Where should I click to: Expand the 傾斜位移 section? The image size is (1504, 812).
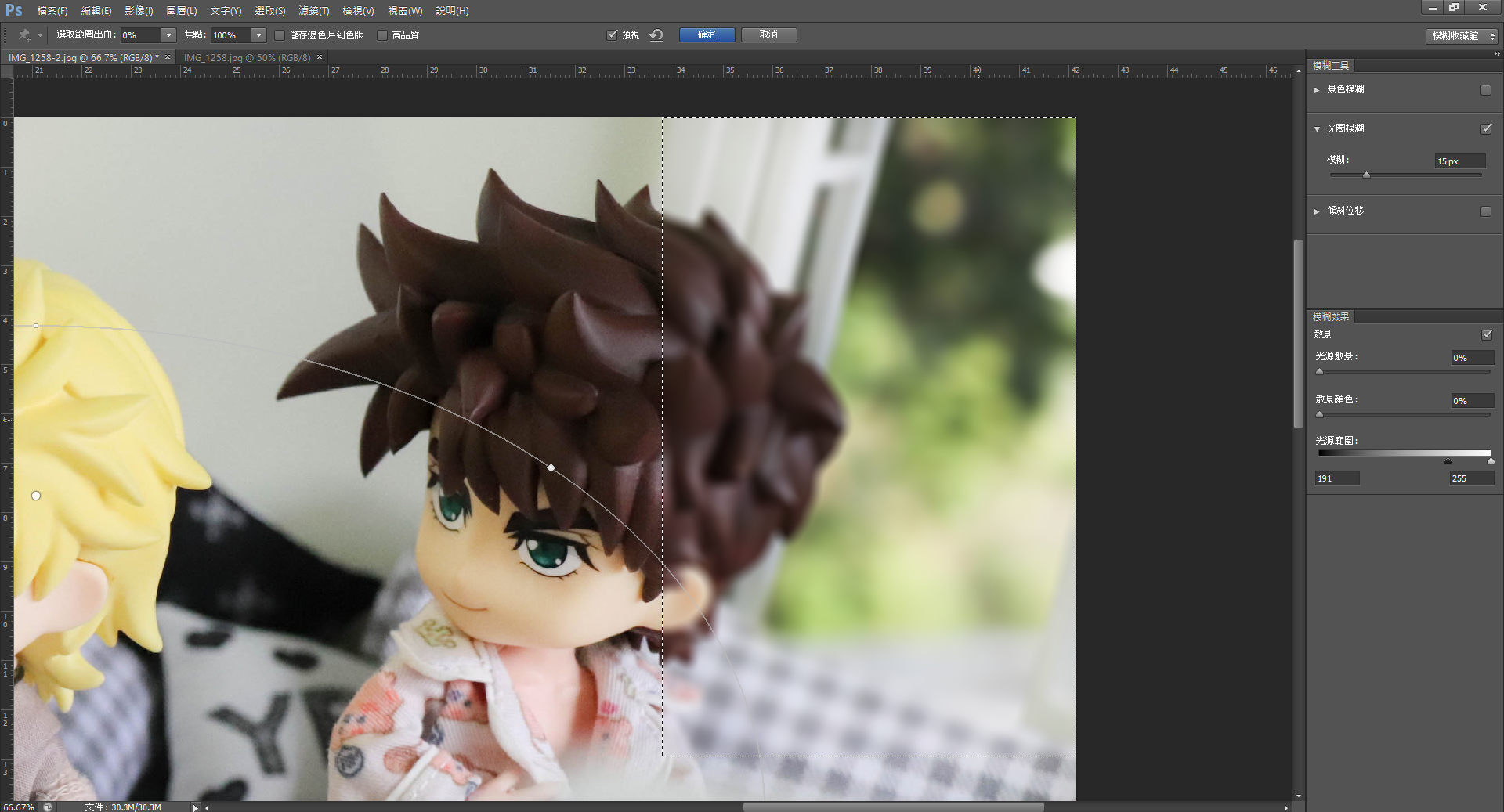[1317, 211]
